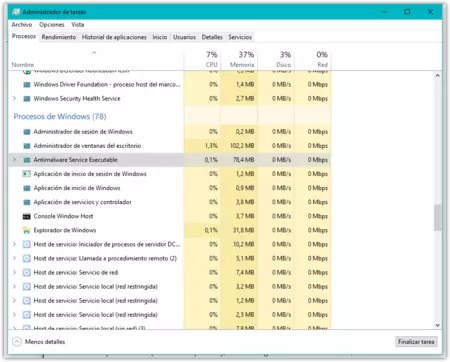The height and width of the screenshot is (362, 450).
Task: Select the Console Window Host row
Action: pos(170,216)
